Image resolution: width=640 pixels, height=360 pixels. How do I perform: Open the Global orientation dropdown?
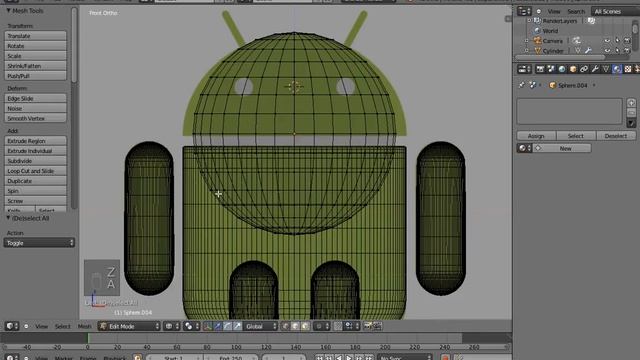[x=260, y=326]
